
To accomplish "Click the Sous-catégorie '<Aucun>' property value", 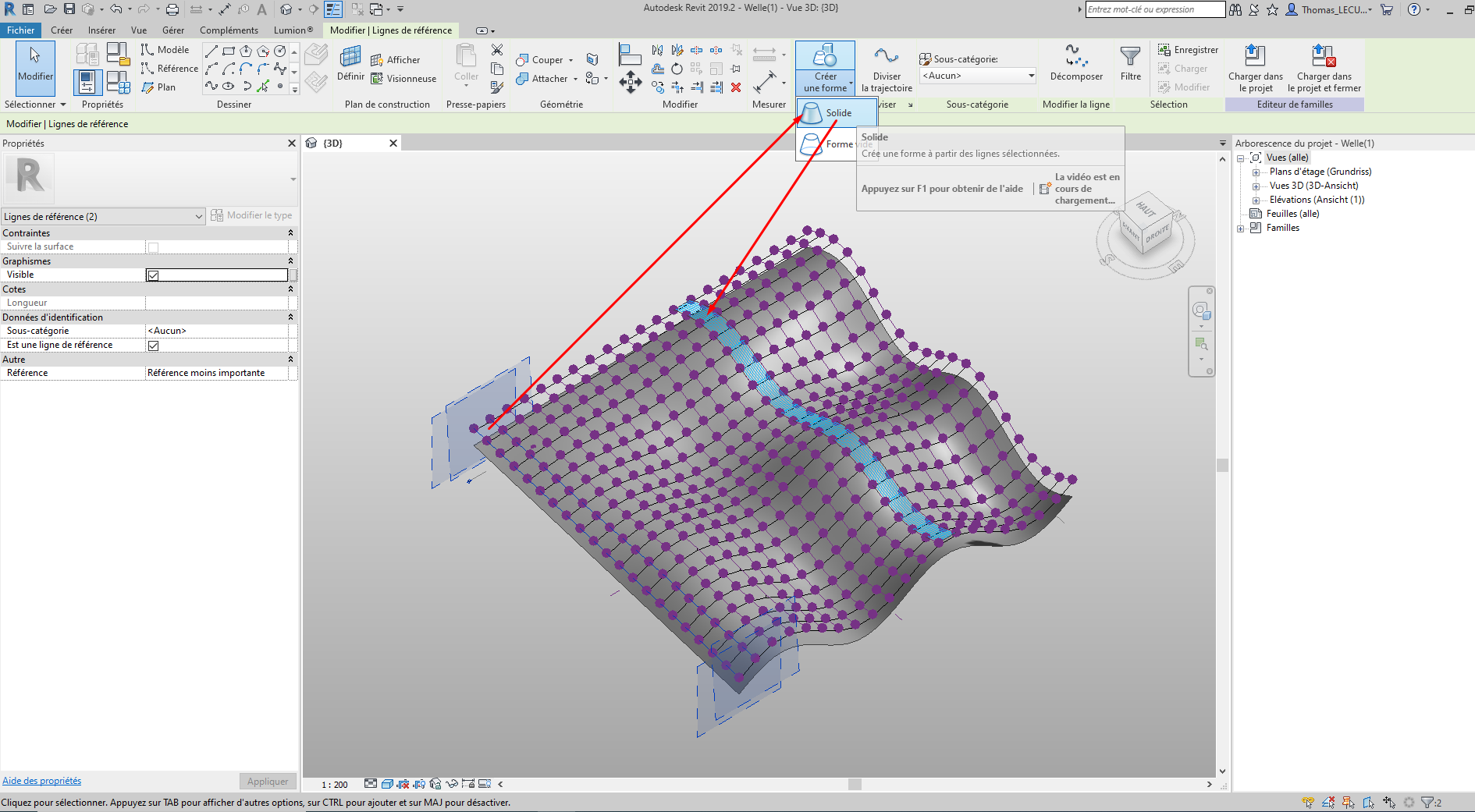I will tap(217, 331).
